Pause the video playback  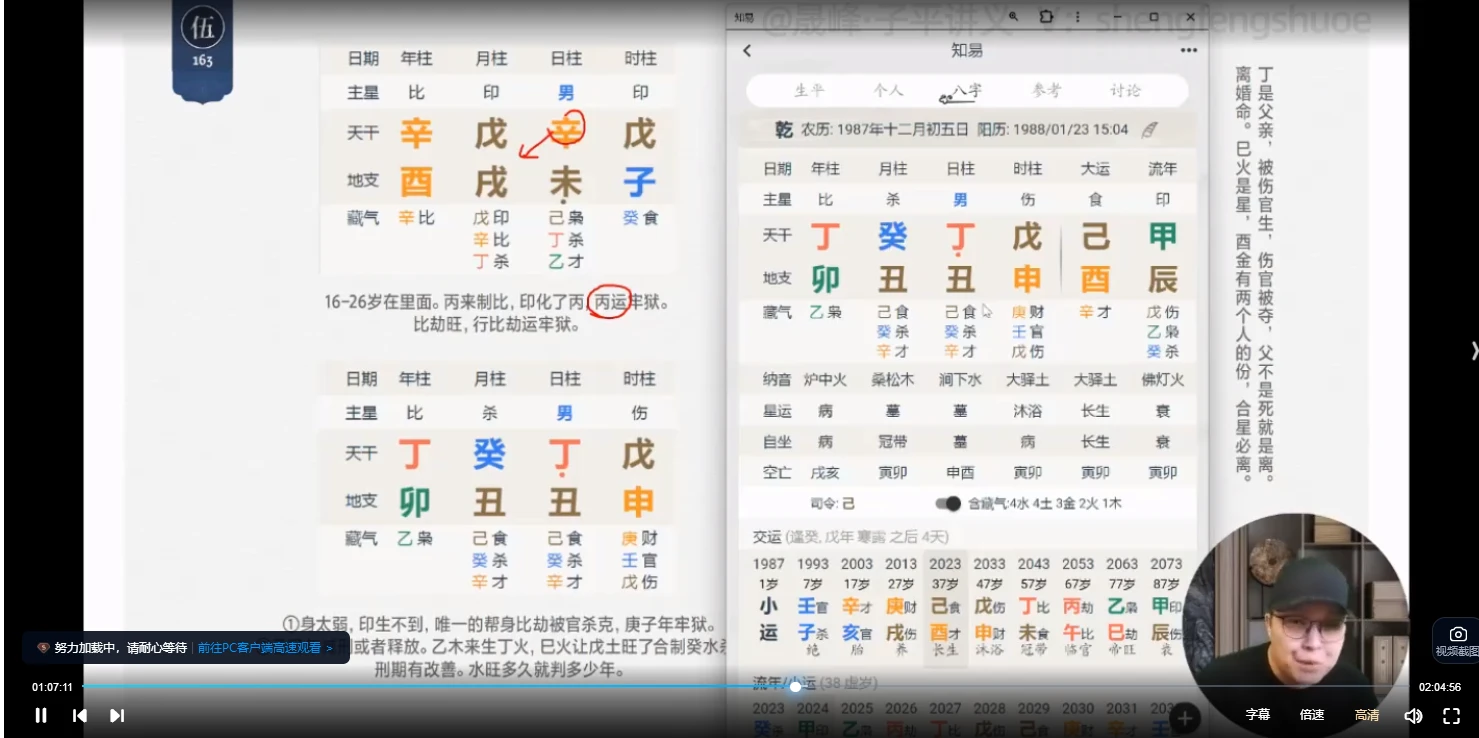pyautogui.click(x=41, y=715)
